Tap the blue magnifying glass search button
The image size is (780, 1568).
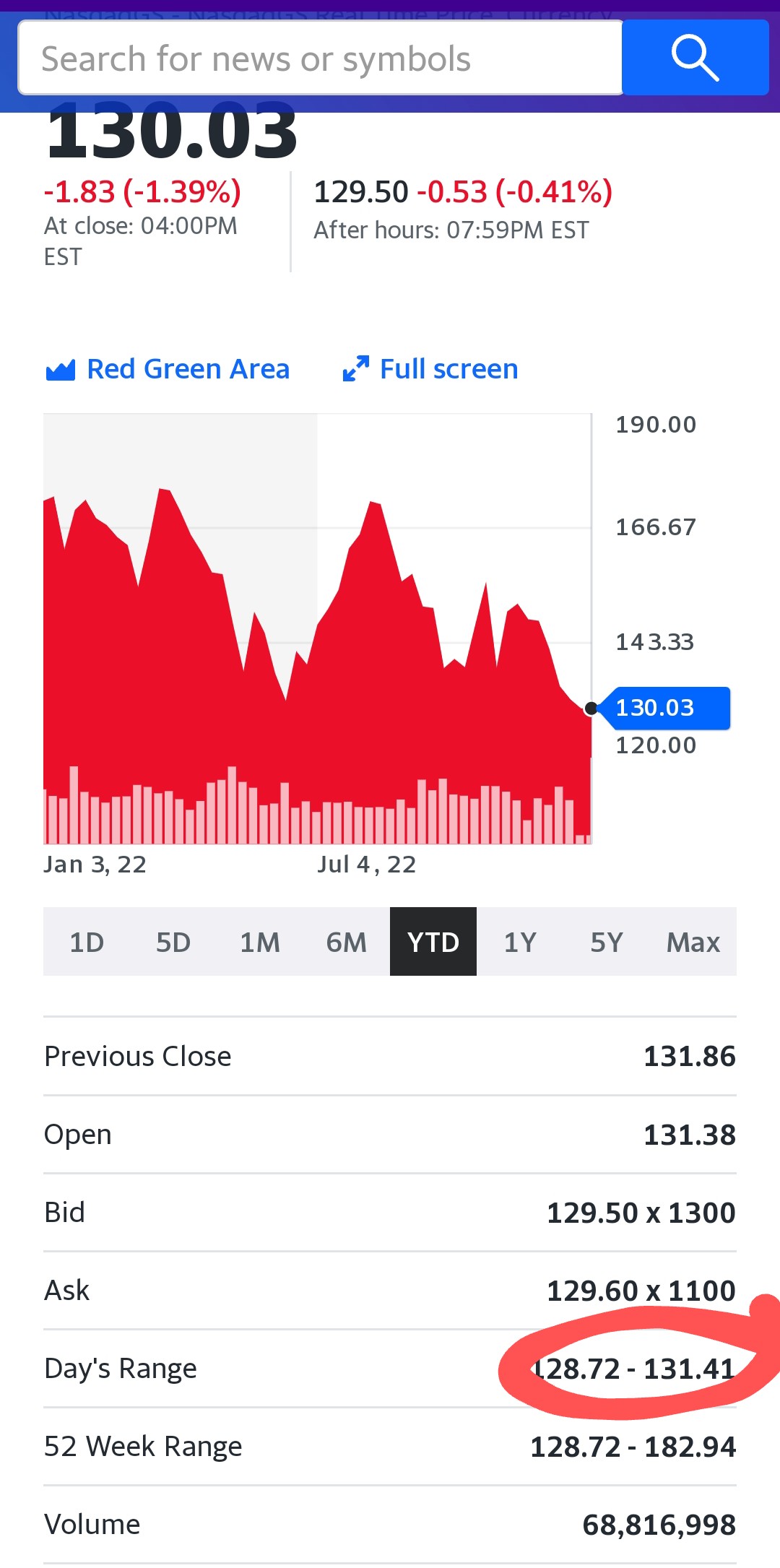(695, 58)
